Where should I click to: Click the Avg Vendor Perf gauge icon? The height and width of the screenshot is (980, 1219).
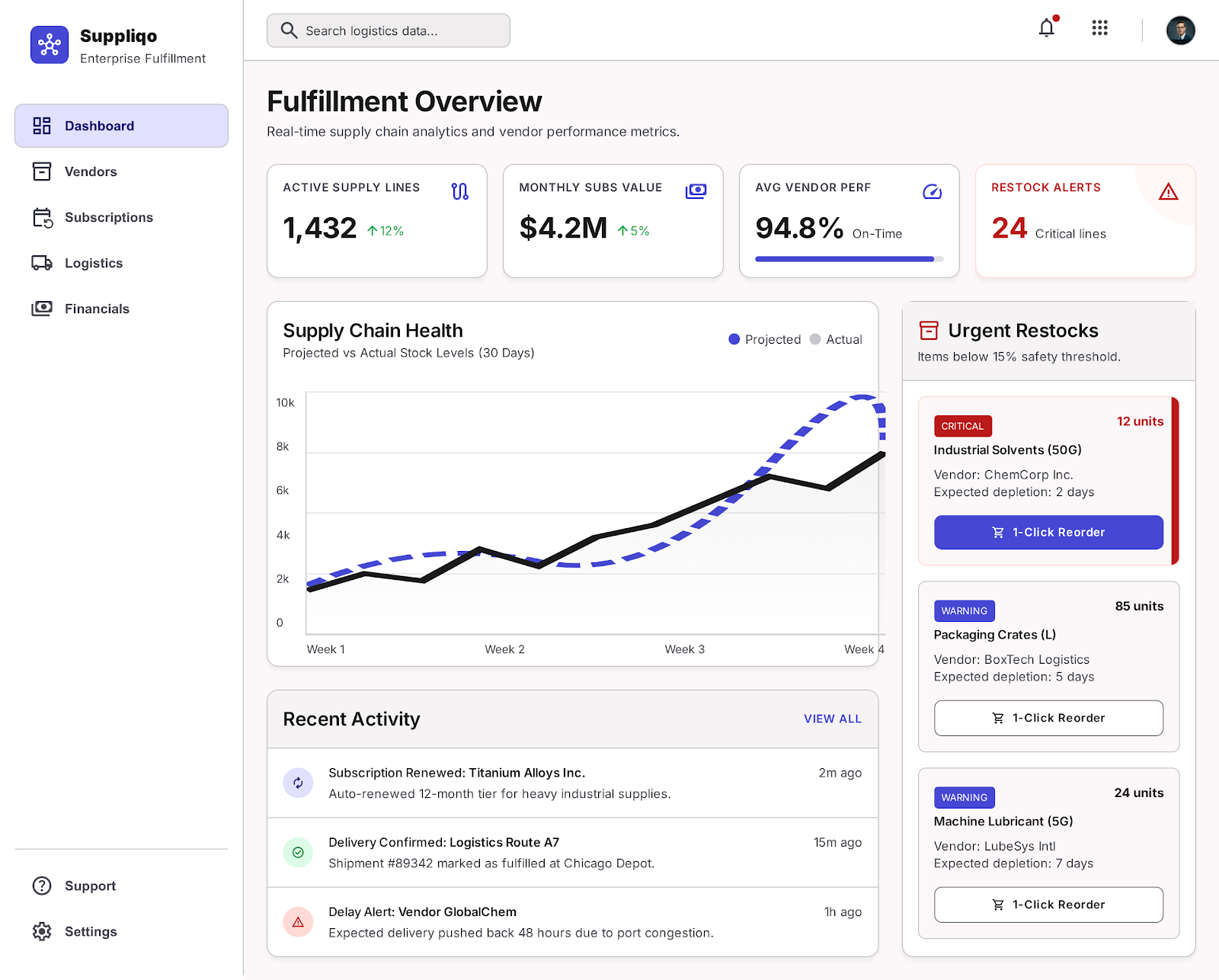pyautogui.click(x=933, y=191)
